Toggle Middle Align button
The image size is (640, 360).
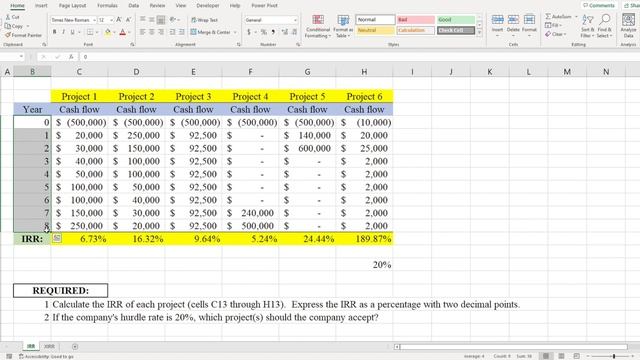pos(152,20)
